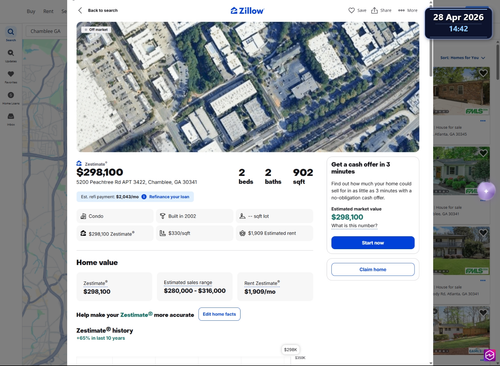This screenshot has width=500, height=366.
Task: Open Search in left sidebar
Action: (11, 34)
